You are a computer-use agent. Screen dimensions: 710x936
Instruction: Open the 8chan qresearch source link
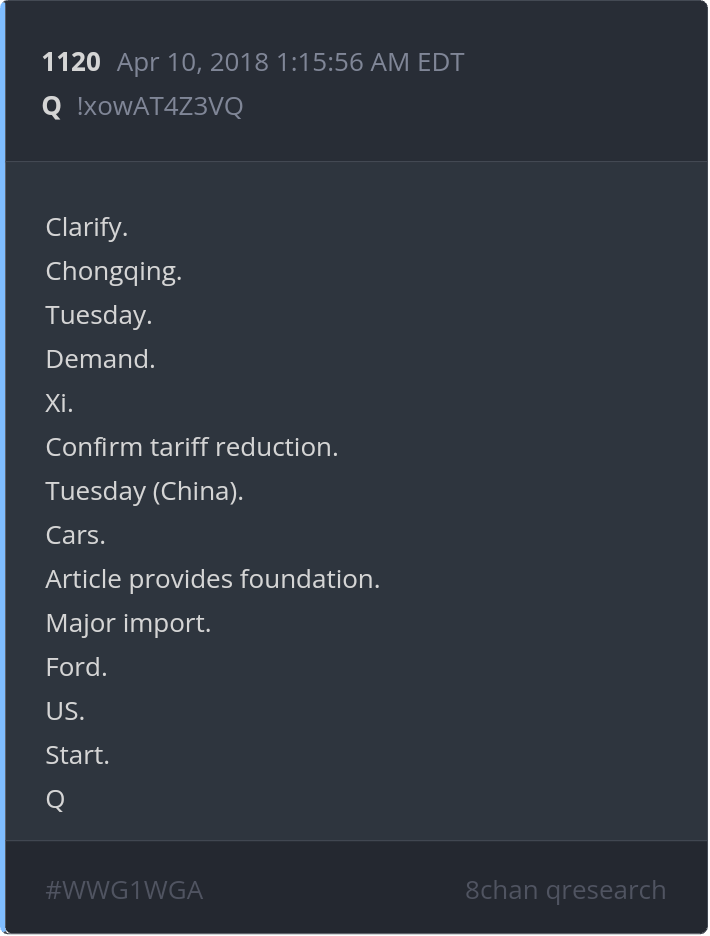pyautogui.click(x=565, y=890)
